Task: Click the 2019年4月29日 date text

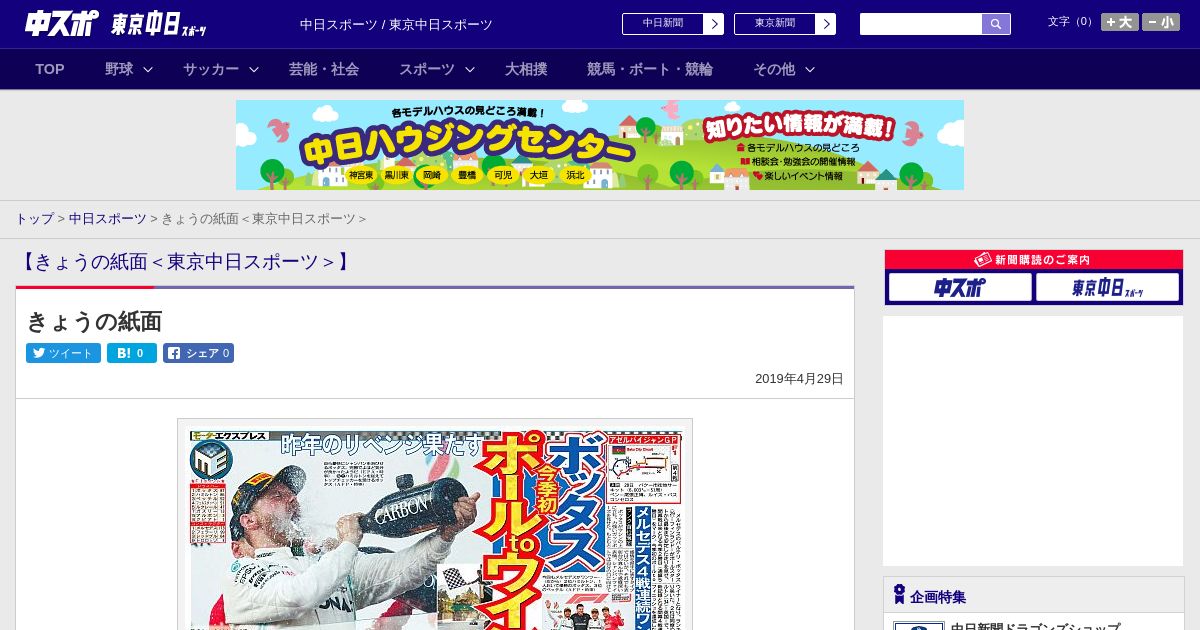Action: tap(799, 379)
